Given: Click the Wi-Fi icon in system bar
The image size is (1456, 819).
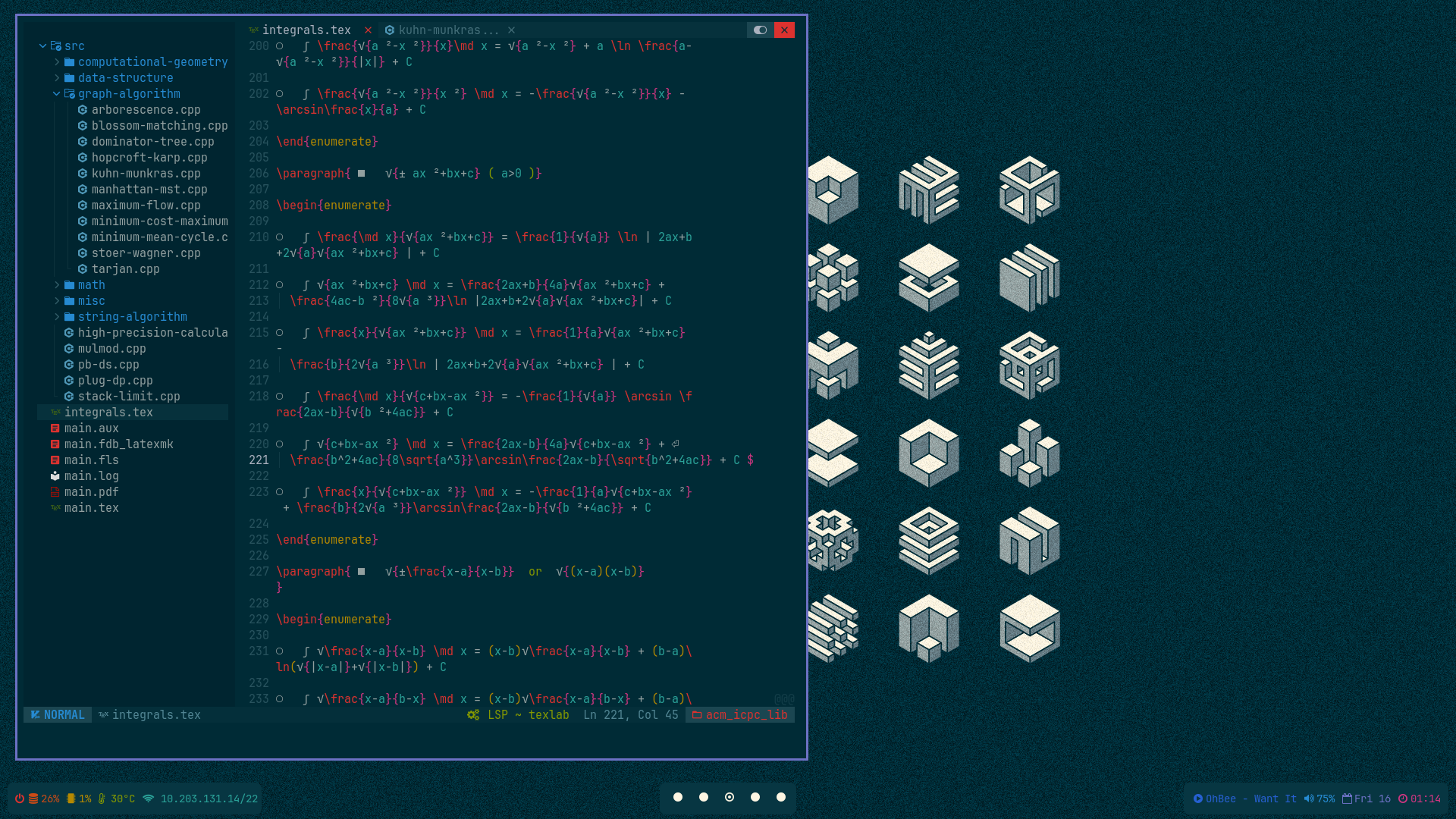Looking at the screenshot, I should coord(149,799).
